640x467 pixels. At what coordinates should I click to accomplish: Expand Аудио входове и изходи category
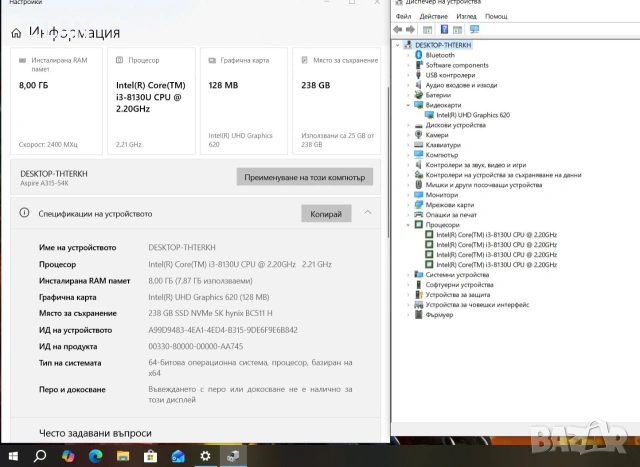point(408,85)
